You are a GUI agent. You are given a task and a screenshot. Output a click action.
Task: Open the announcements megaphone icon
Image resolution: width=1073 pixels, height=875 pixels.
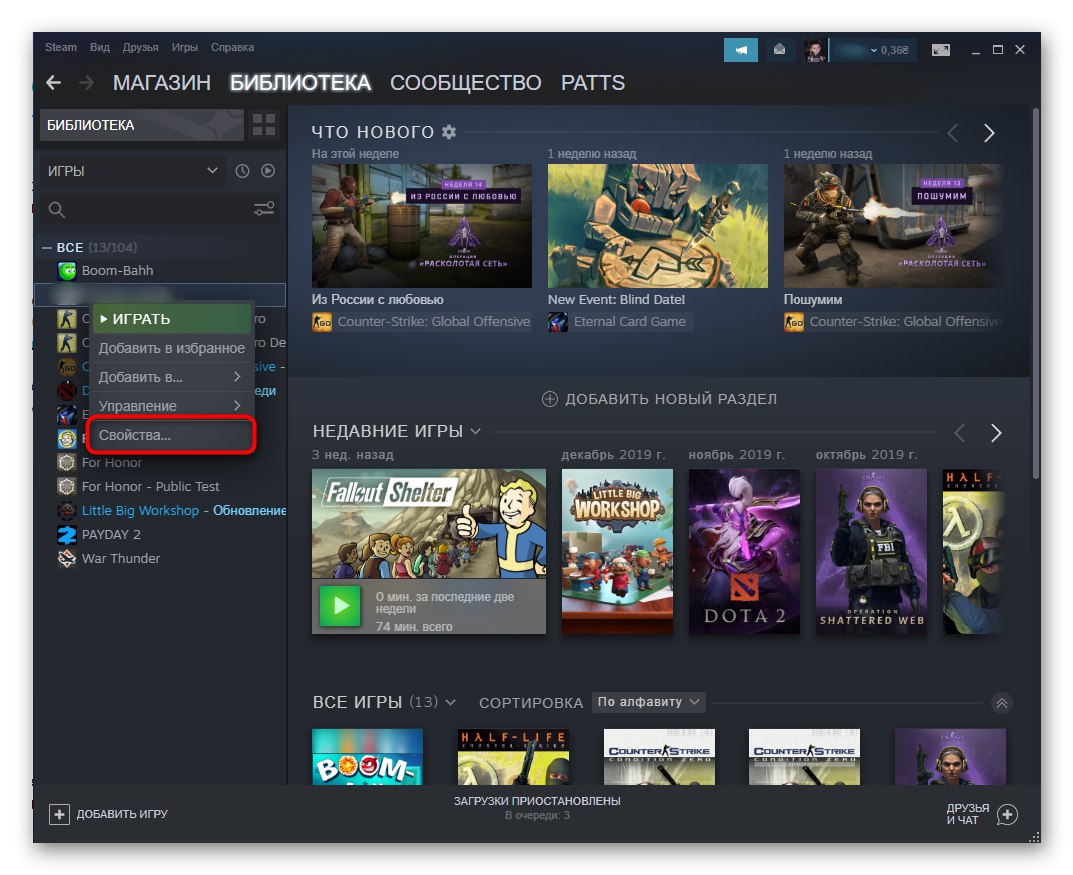coord(740,50)
